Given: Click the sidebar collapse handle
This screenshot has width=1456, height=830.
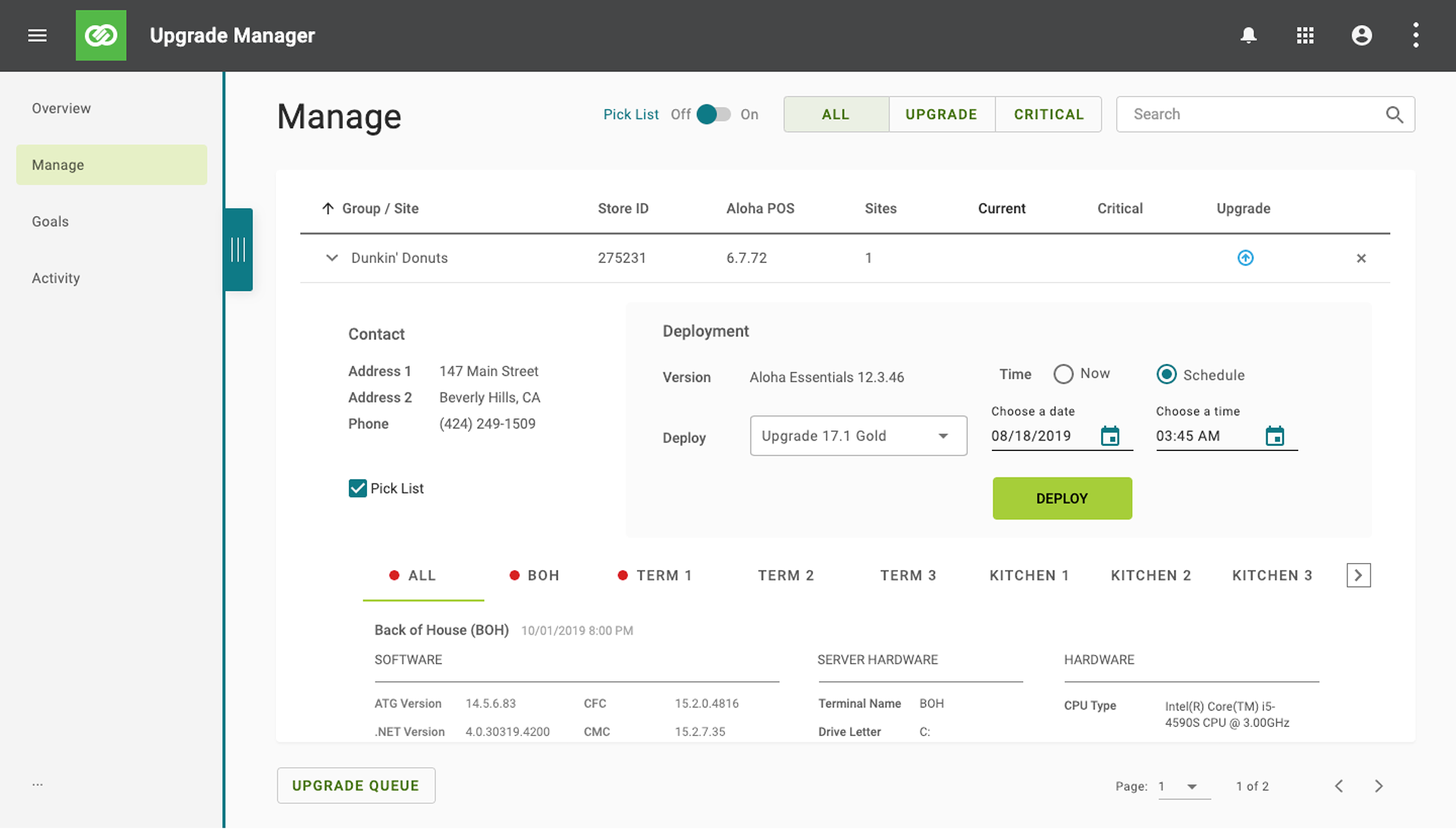Looking at the screenshot, I should click(238, 249).
